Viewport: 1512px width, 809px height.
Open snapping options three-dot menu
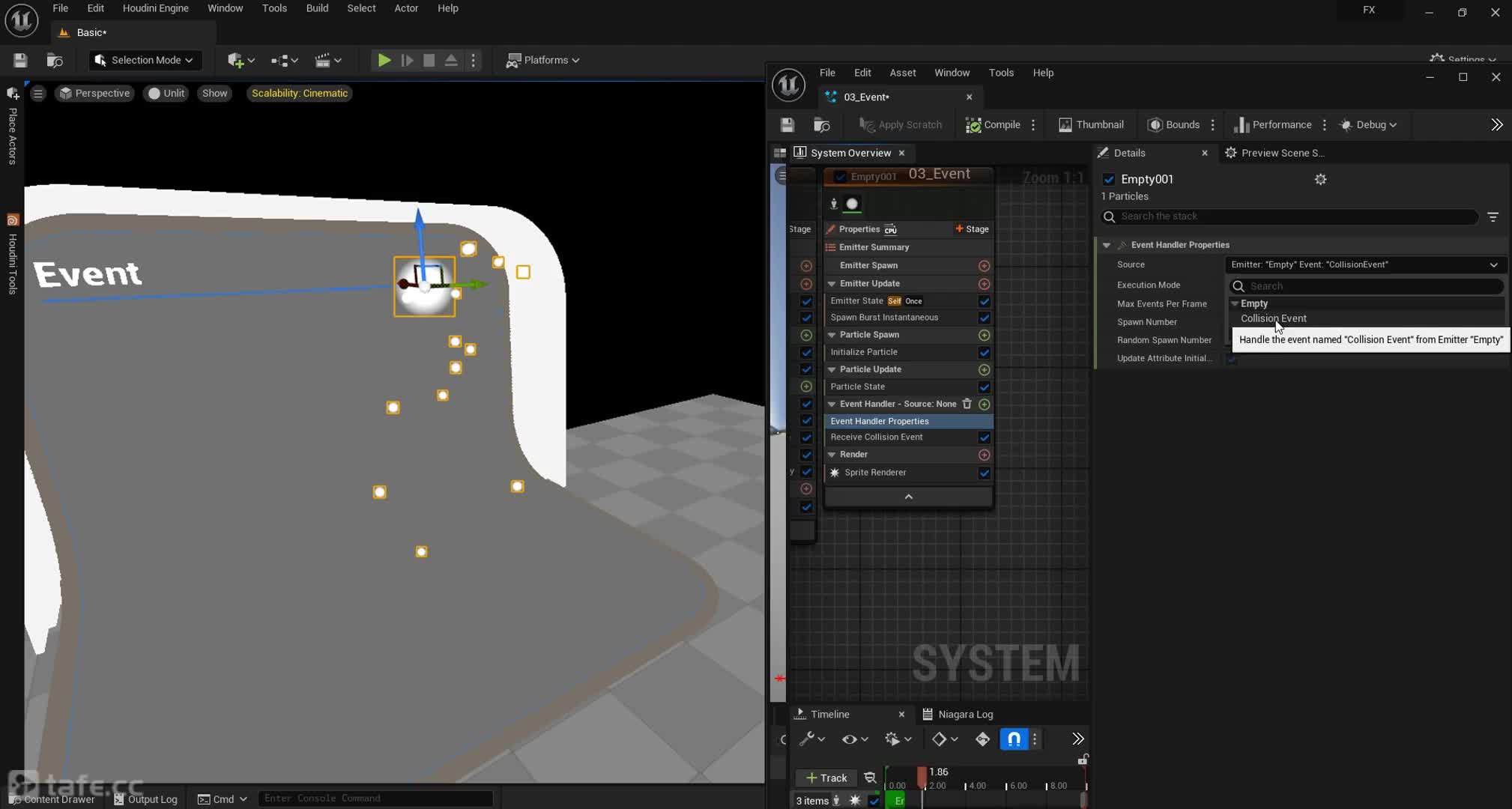pyautogui.click(x=1035, y=739)
